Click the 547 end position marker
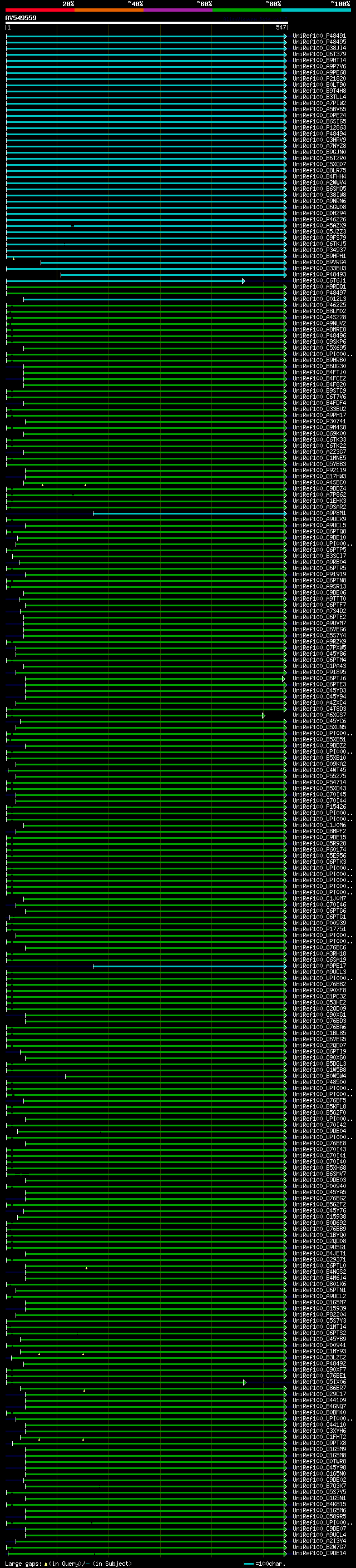This screenshot has height=1568, width=356. coord(280,27)
